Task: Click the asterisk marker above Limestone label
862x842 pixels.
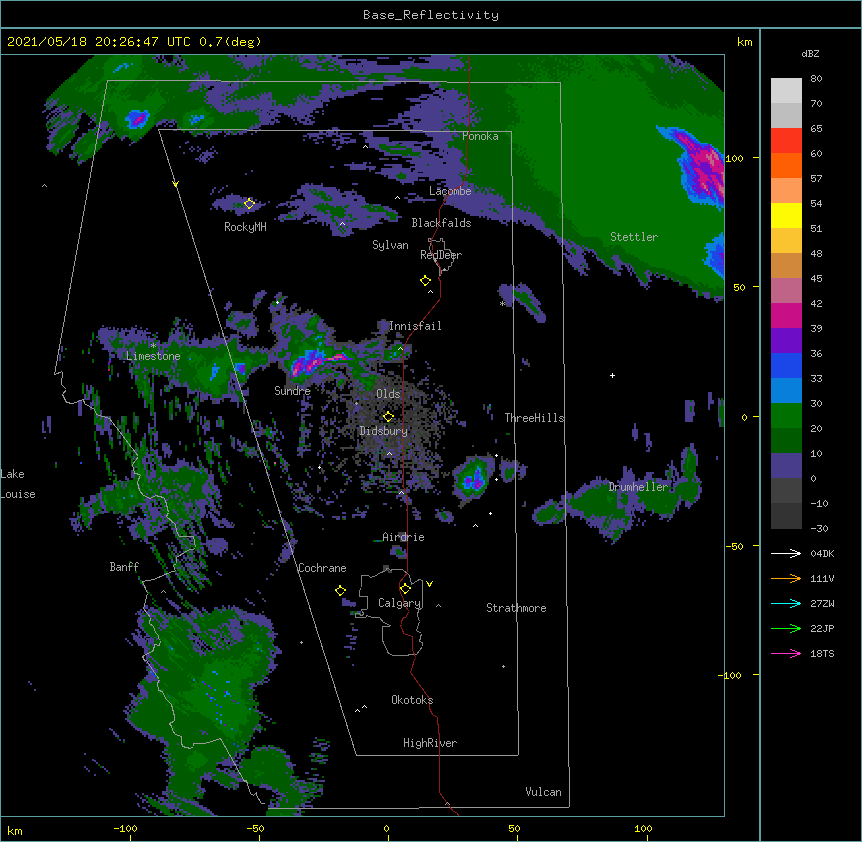Action: tap(153, 346)
